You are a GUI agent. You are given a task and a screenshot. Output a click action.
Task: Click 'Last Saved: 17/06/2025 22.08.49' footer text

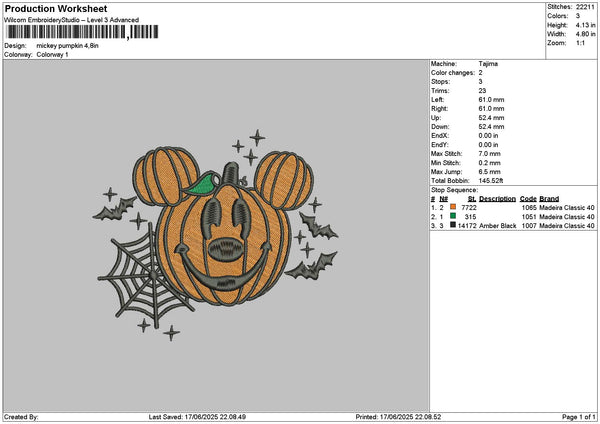click(x=197, y=417)
